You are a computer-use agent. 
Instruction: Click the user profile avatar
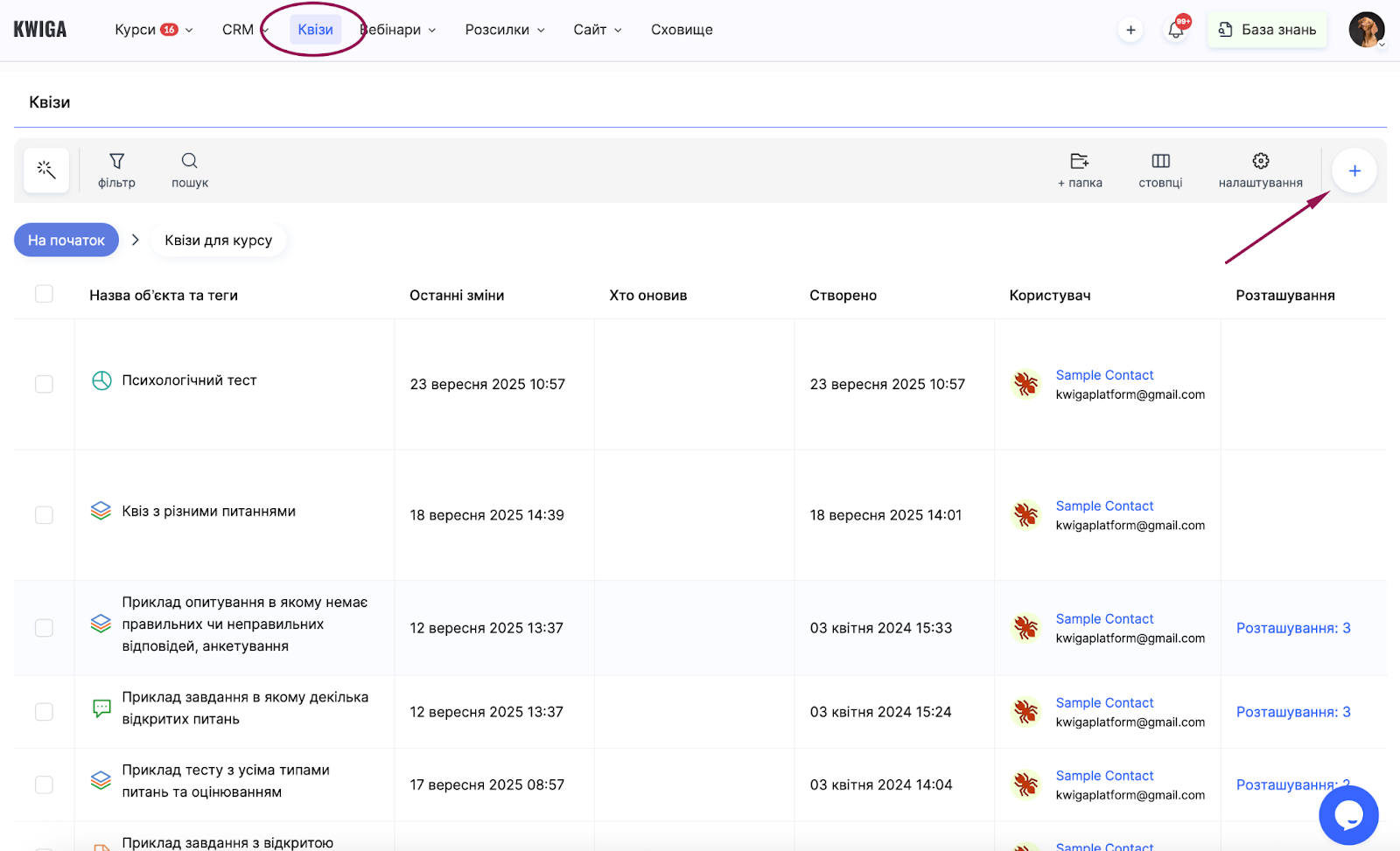pyautogui.click(x=1366, y=30)
